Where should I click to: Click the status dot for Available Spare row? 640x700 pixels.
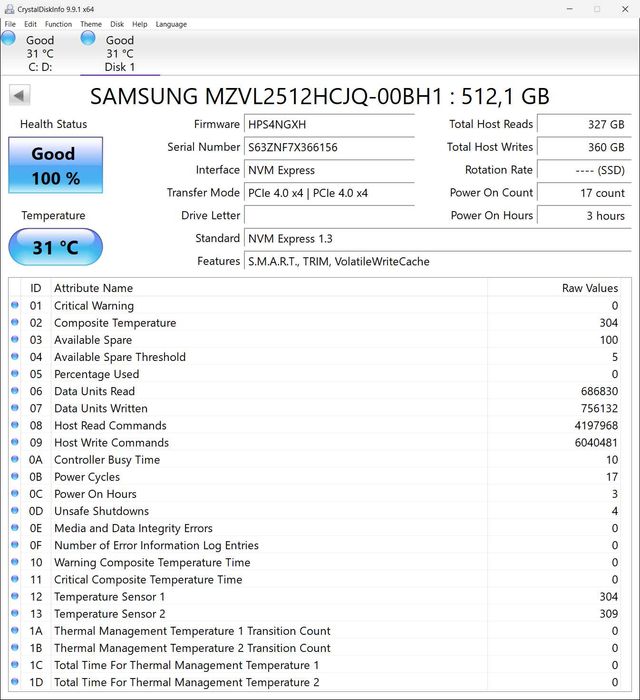15,339
